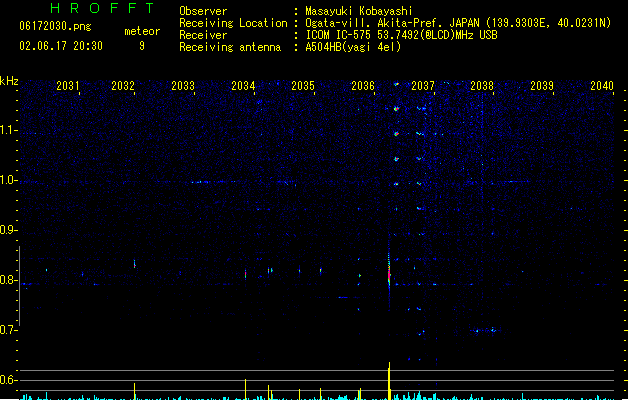Click the 2031 time marker
629x400 pixels.
pos(68,86)
